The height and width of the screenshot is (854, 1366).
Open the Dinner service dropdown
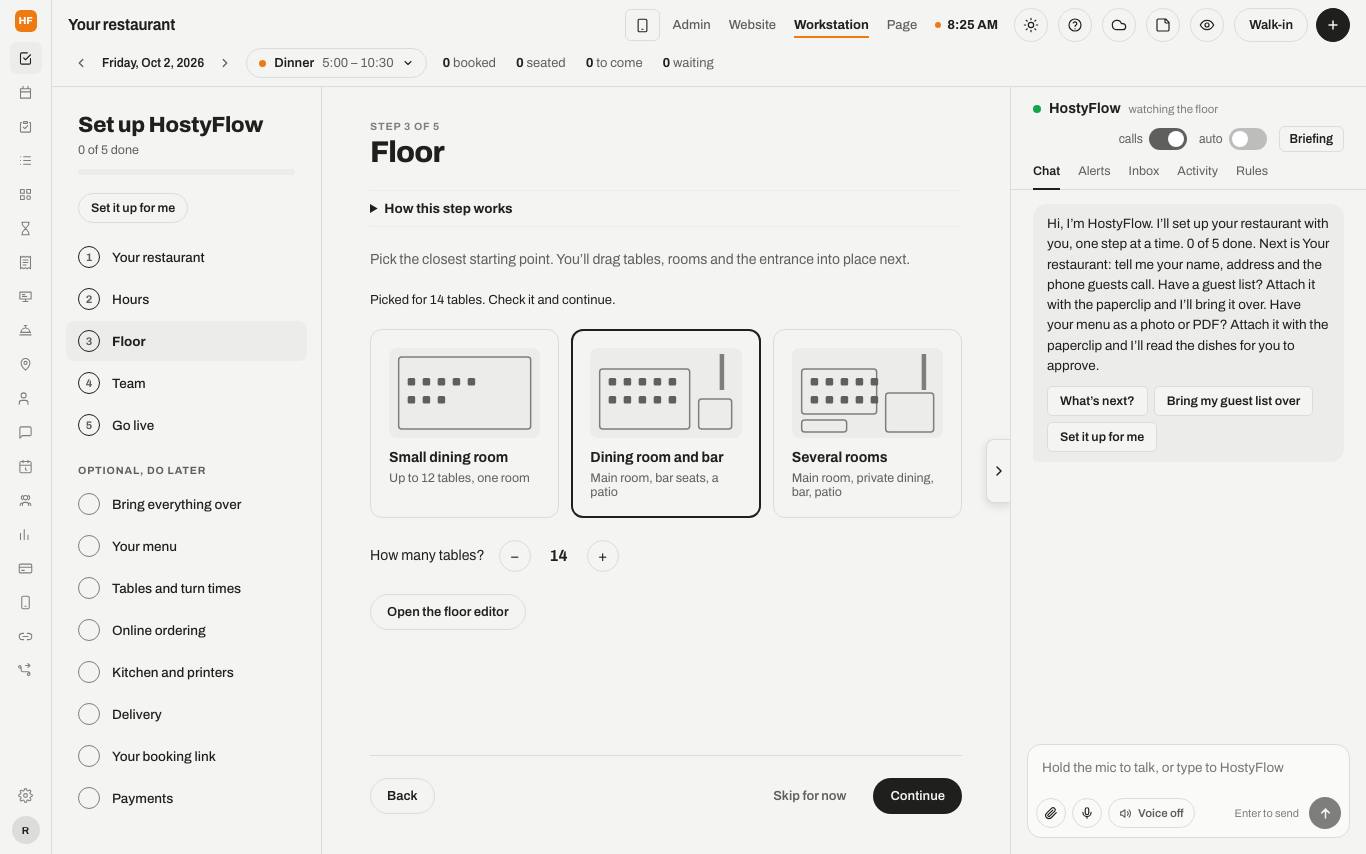pyautogui.click(x=336, y=63)
